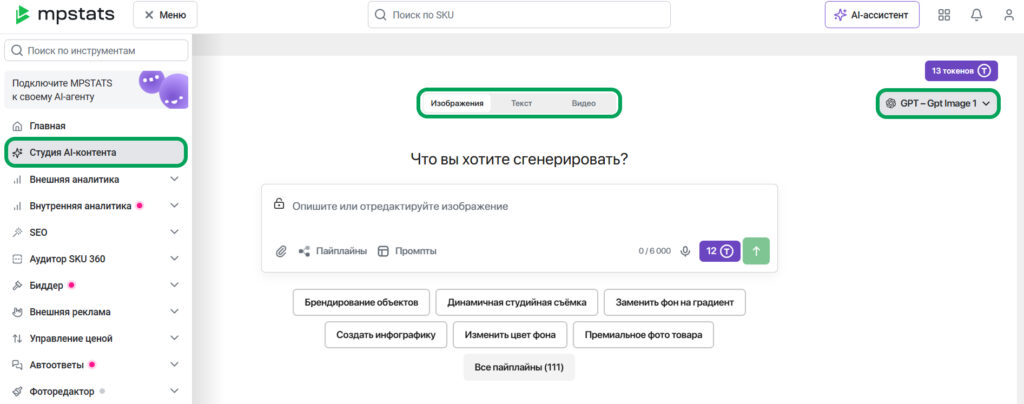
Task: Click the 13 токенов balance badge
Action: click(961, 70)
